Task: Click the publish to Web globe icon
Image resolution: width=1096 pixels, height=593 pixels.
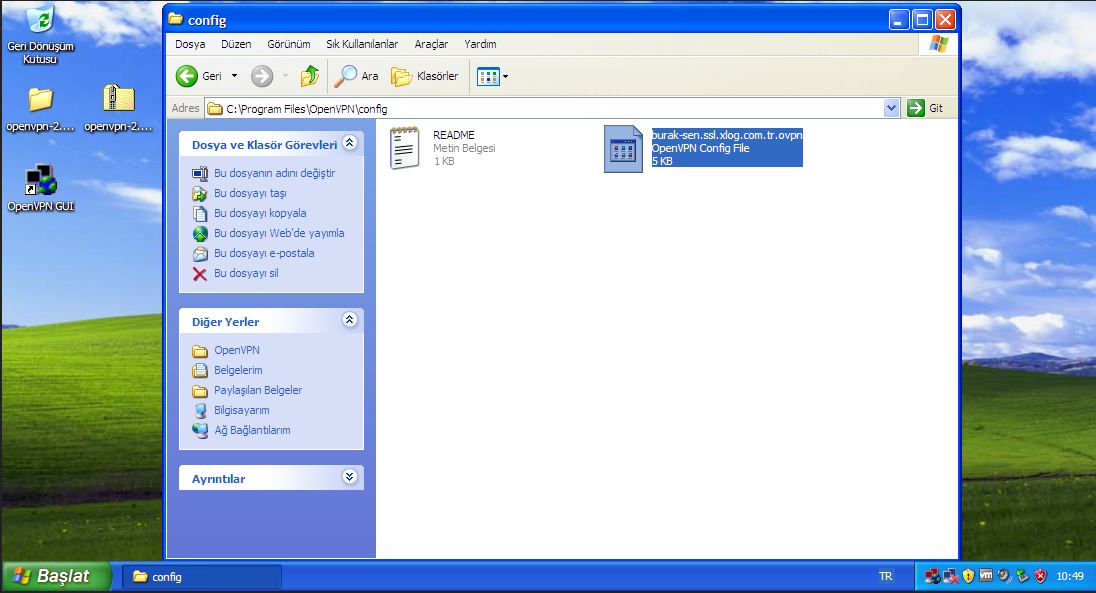Action: coord(200,234)
